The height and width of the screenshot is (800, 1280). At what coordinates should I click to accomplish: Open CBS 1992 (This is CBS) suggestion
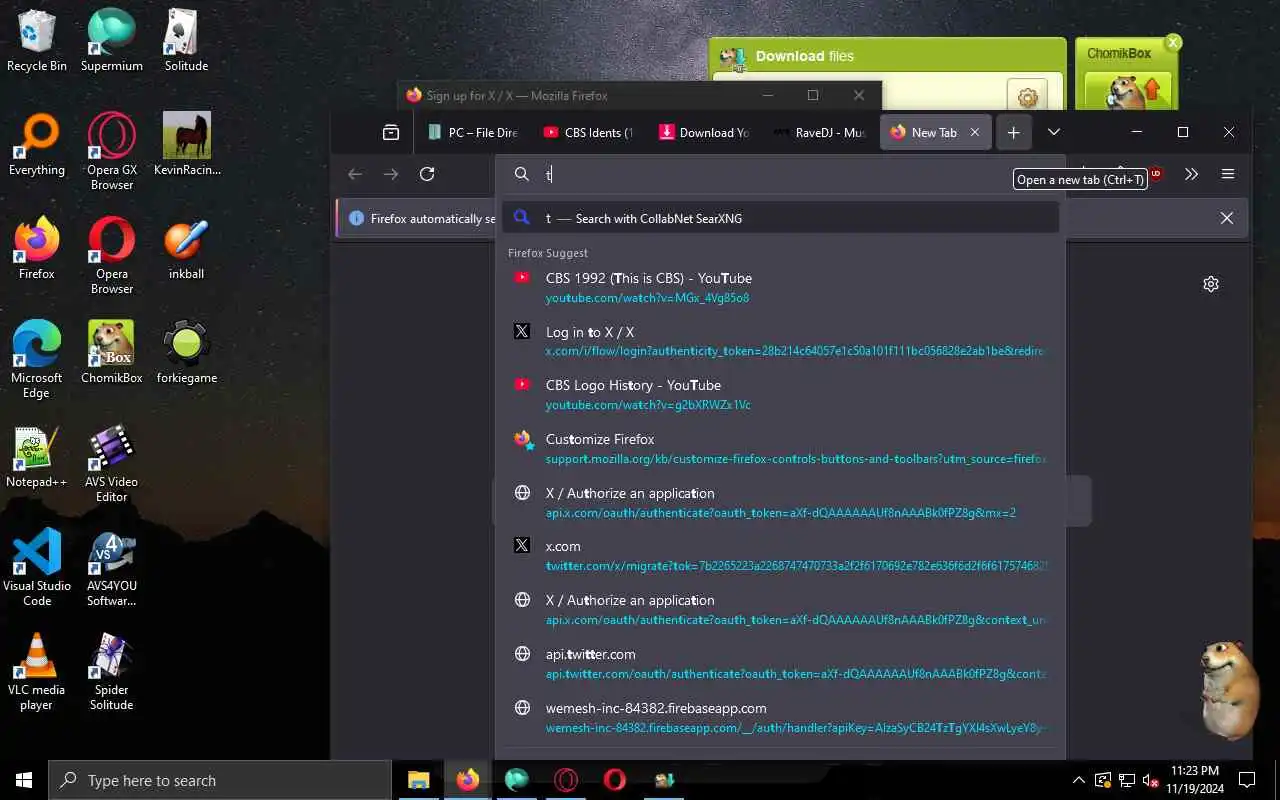781,287
